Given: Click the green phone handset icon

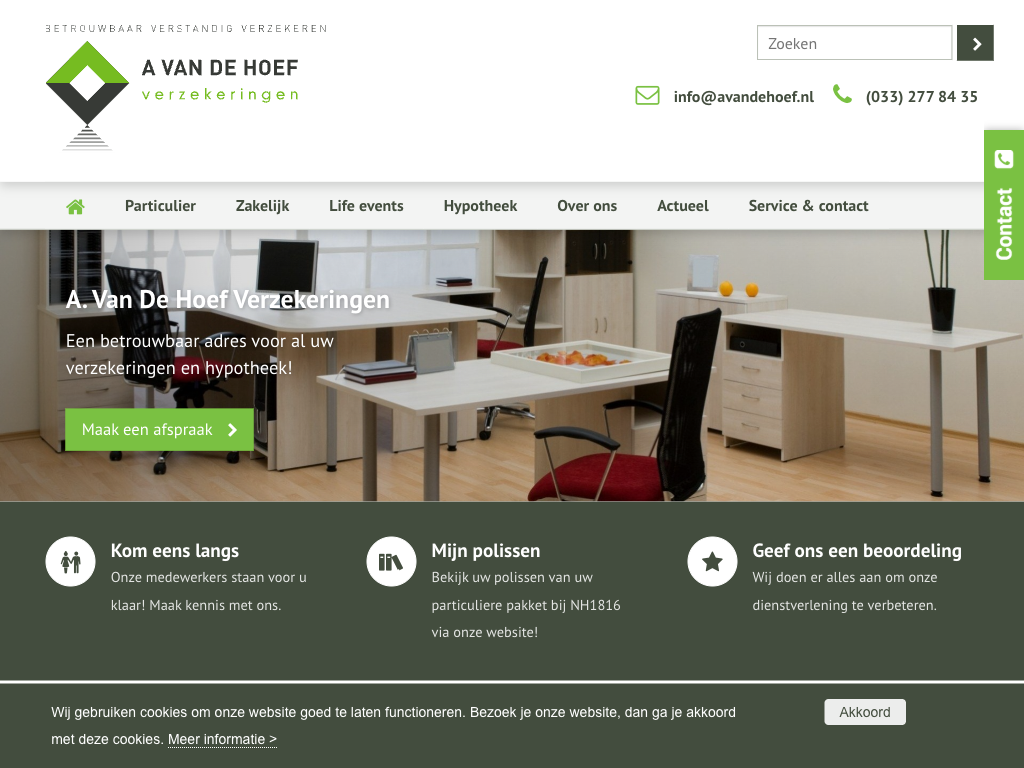Looking at the screenshot, I should click(842, 94).
